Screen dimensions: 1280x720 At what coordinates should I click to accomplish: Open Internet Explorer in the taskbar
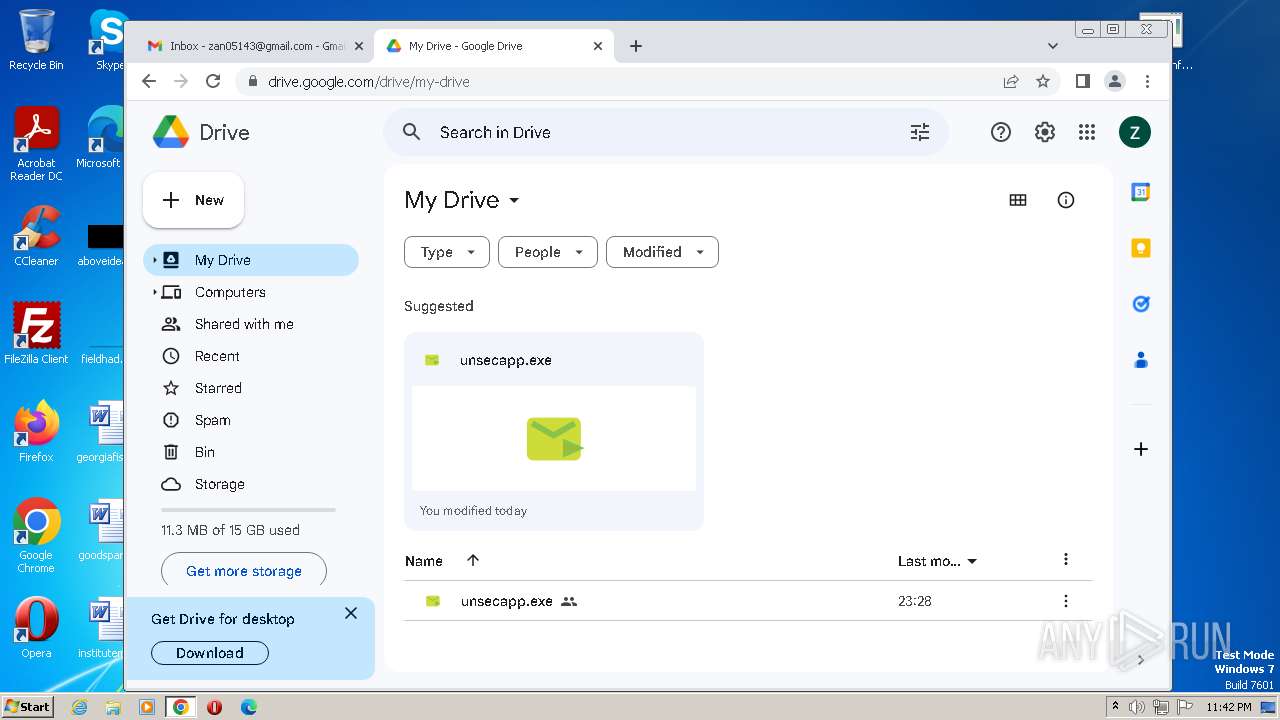pos(79,707)
